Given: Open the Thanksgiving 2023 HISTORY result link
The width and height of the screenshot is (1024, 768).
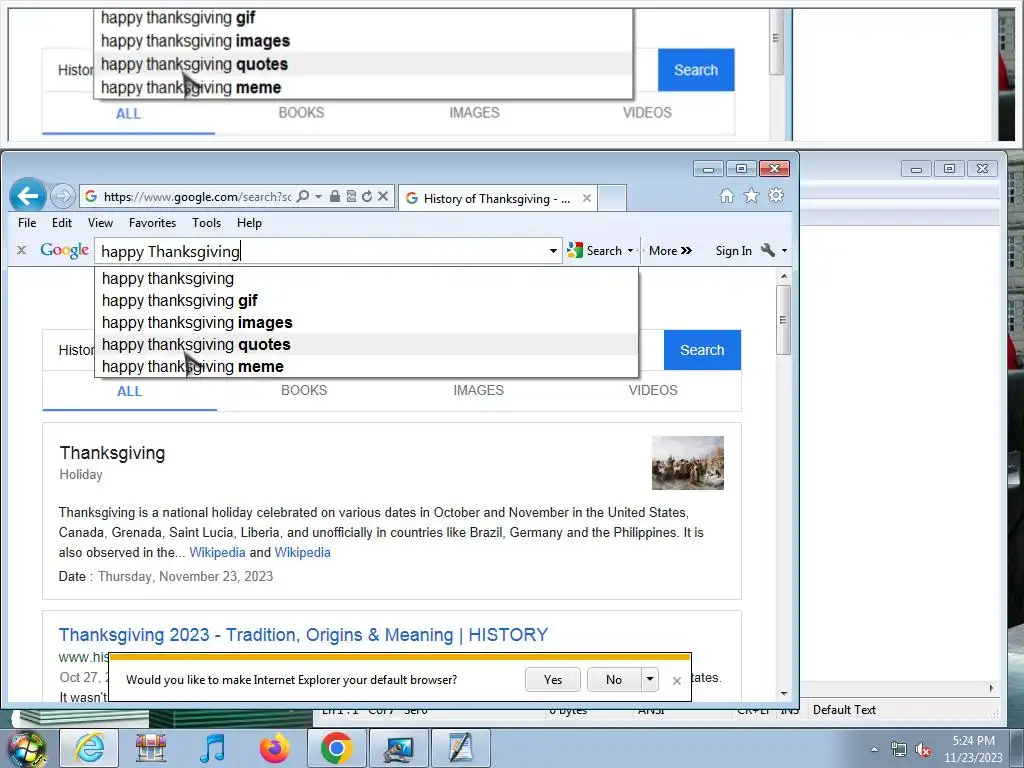Looking at the screenshot, I should (303, 635).
